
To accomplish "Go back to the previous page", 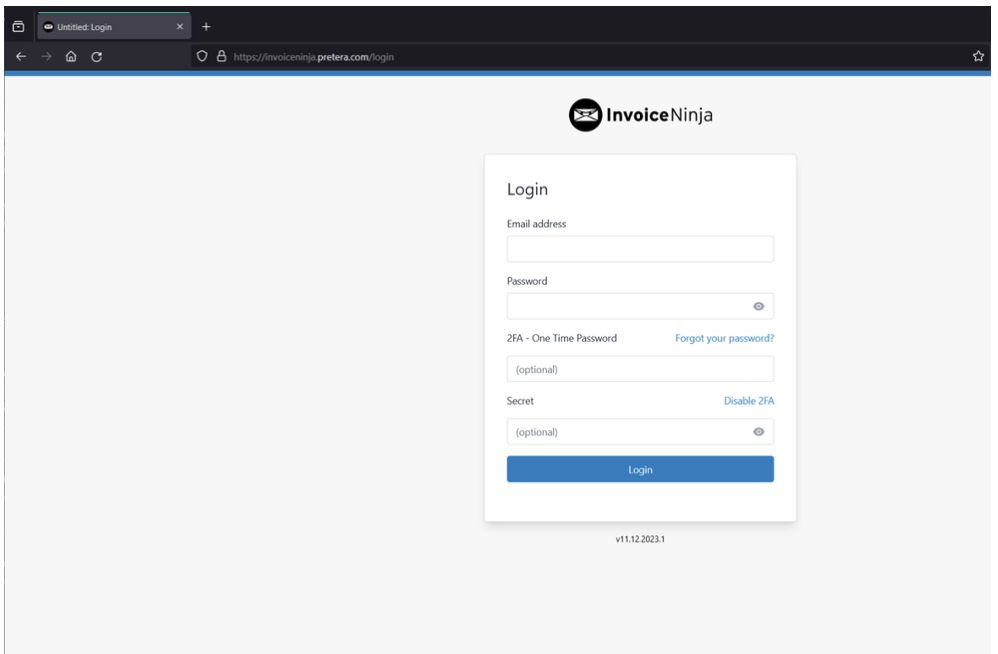I will click(21, 57).
